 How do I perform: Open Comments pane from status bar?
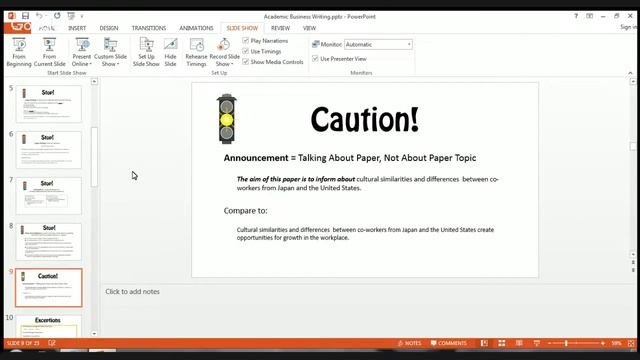pos(448,343)
